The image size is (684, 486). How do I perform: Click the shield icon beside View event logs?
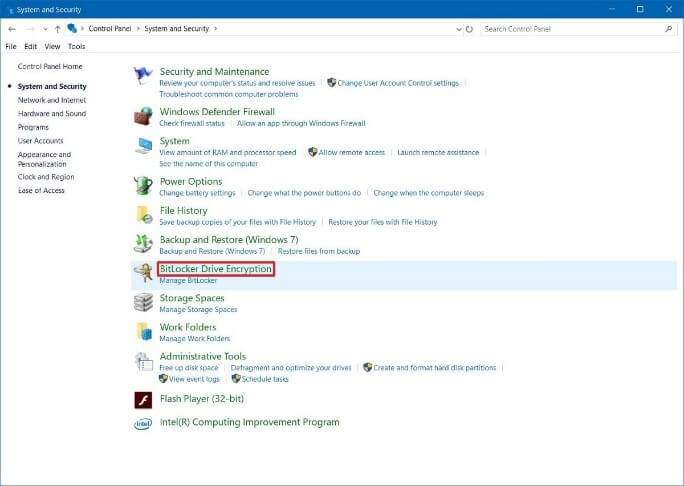click(x=163, y=379)
